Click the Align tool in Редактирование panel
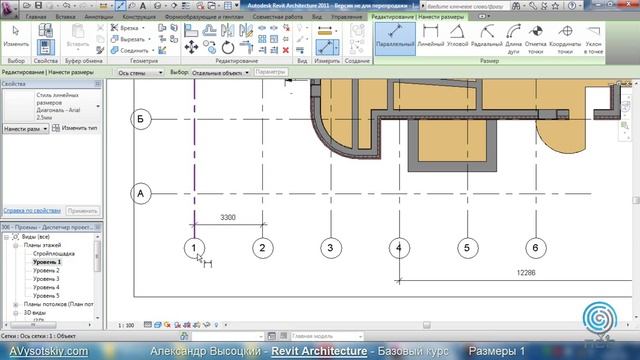 [x=191, y=30]
